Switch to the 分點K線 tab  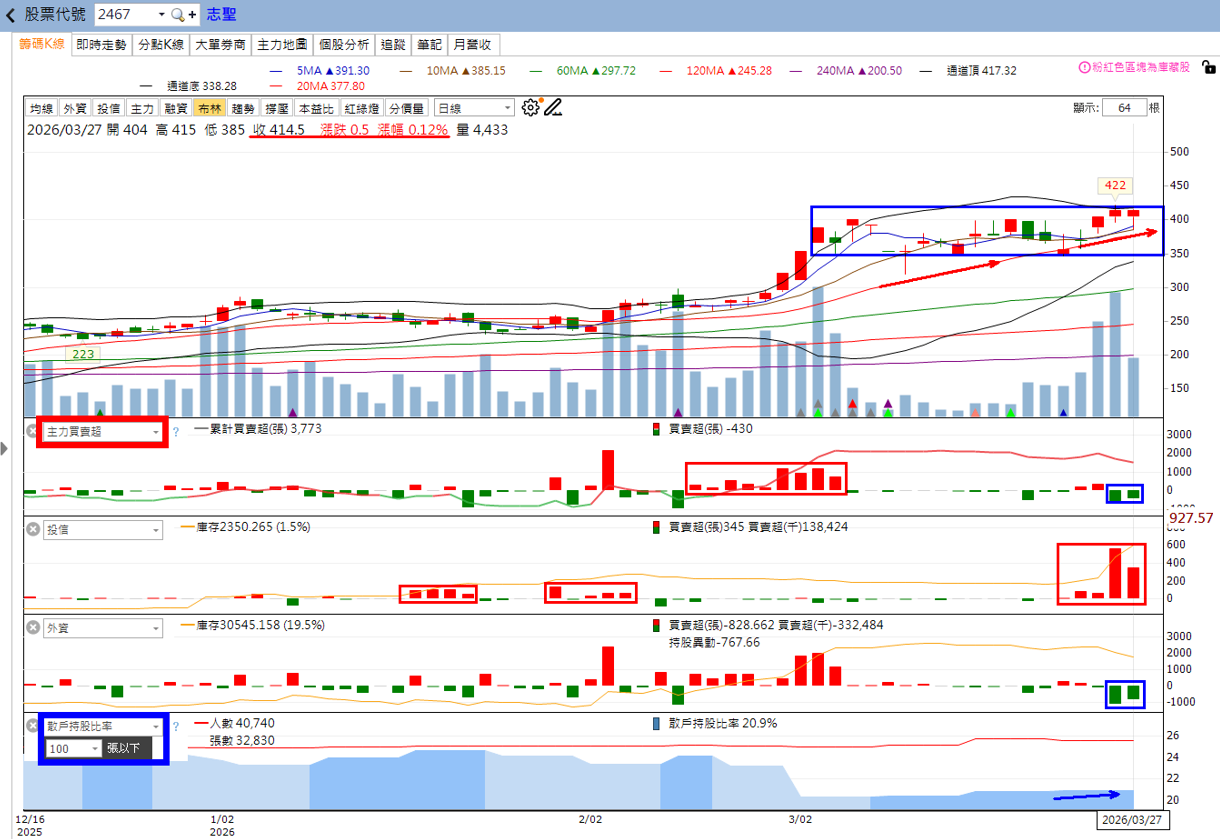(x=160, y=44)
